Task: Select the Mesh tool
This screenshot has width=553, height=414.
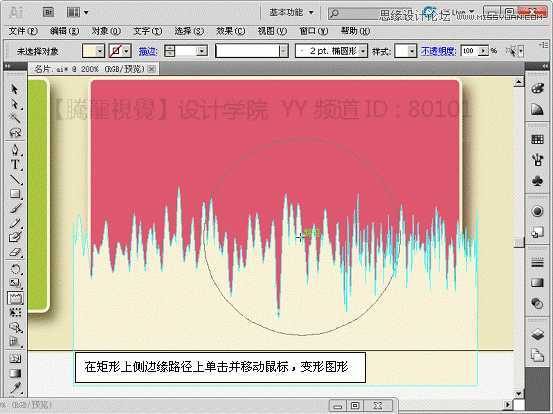Action: tap(15, 359)
